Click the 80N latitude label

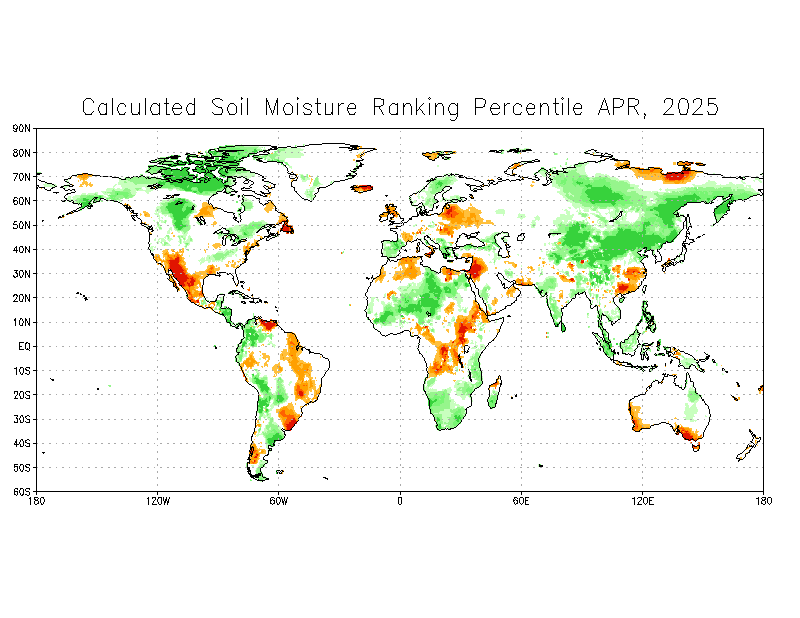22,153
